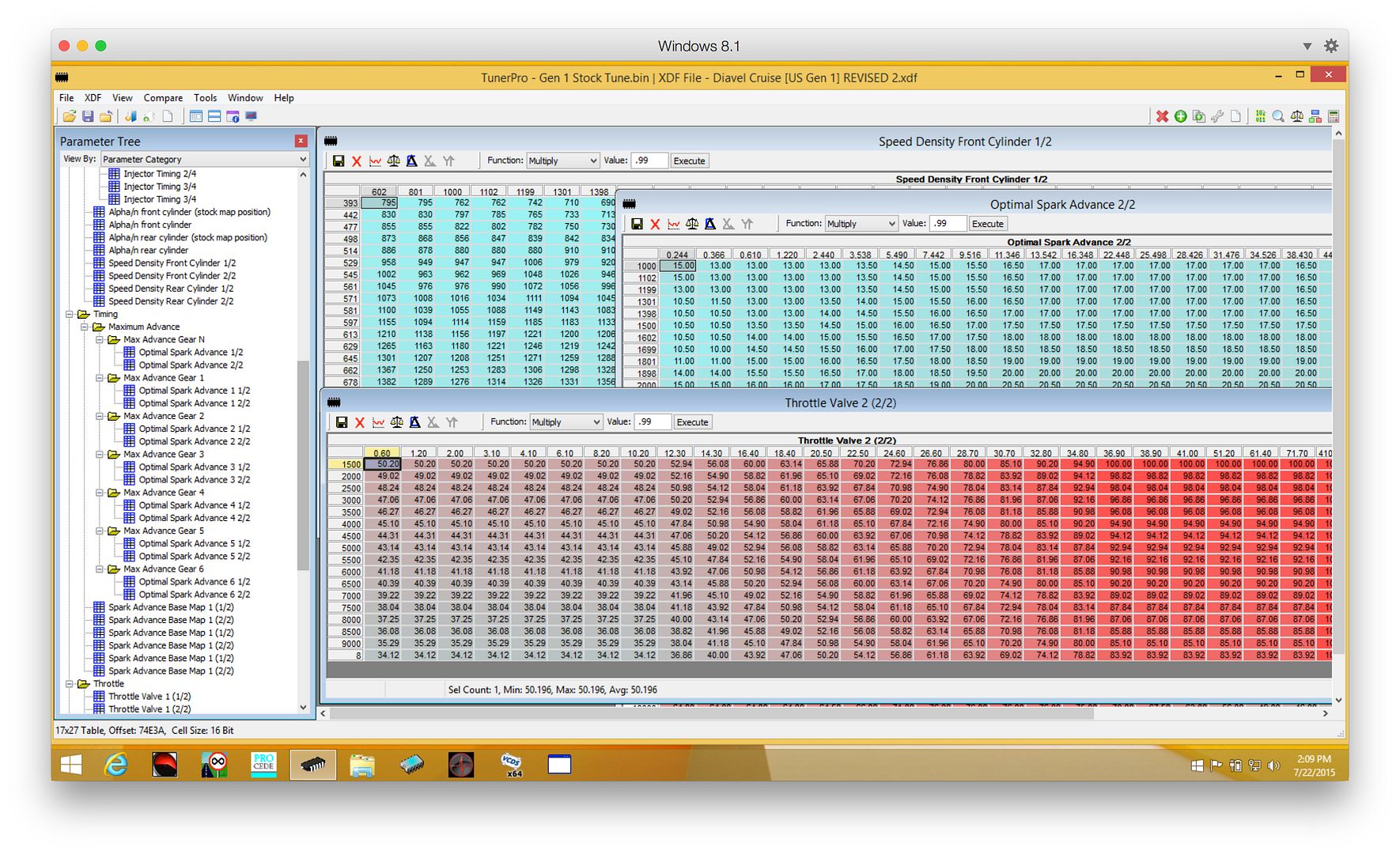Open the wrench XDF editor icon
This screenshot has height=854, width=1400.
(1217, 115)
